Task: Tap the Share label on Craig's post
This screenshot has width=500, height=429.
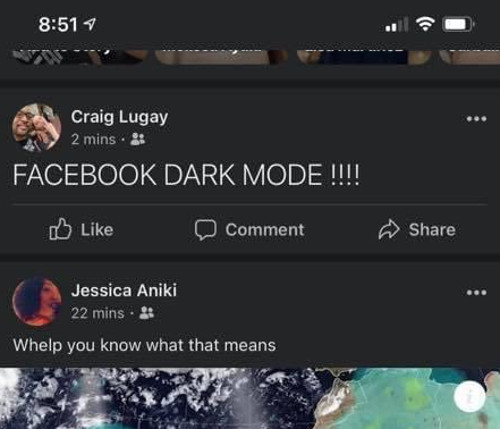Action: pos(432,230)
